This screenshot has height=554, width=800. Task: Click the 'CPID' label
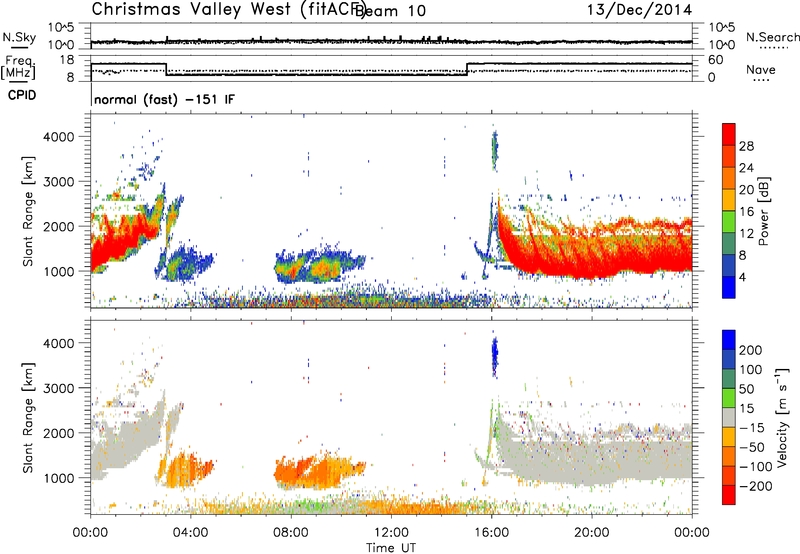pyautogui.click(x=22, y=95)
